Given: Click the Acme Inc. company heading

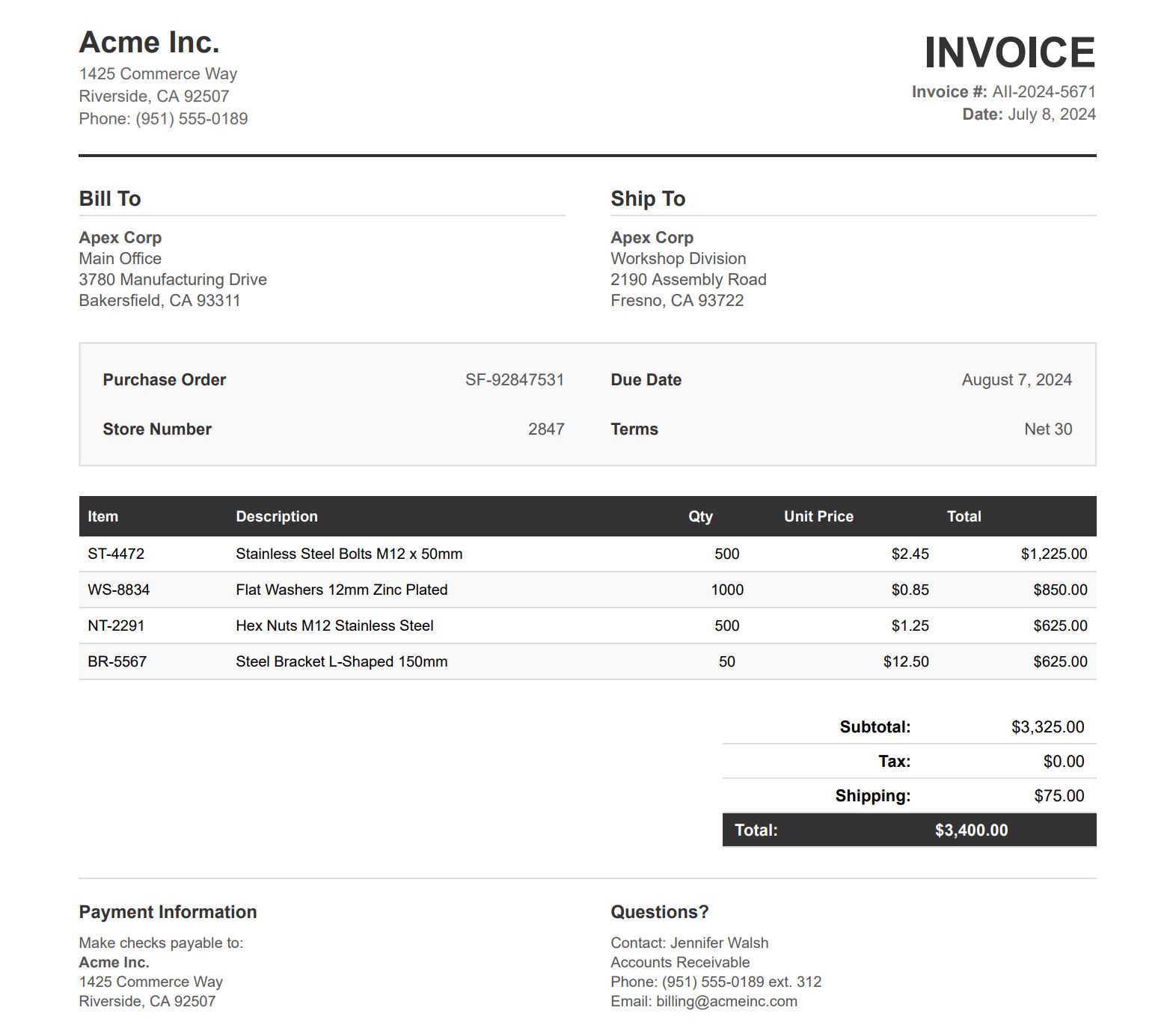Looking at the screenshot, I should pos(149,43).
